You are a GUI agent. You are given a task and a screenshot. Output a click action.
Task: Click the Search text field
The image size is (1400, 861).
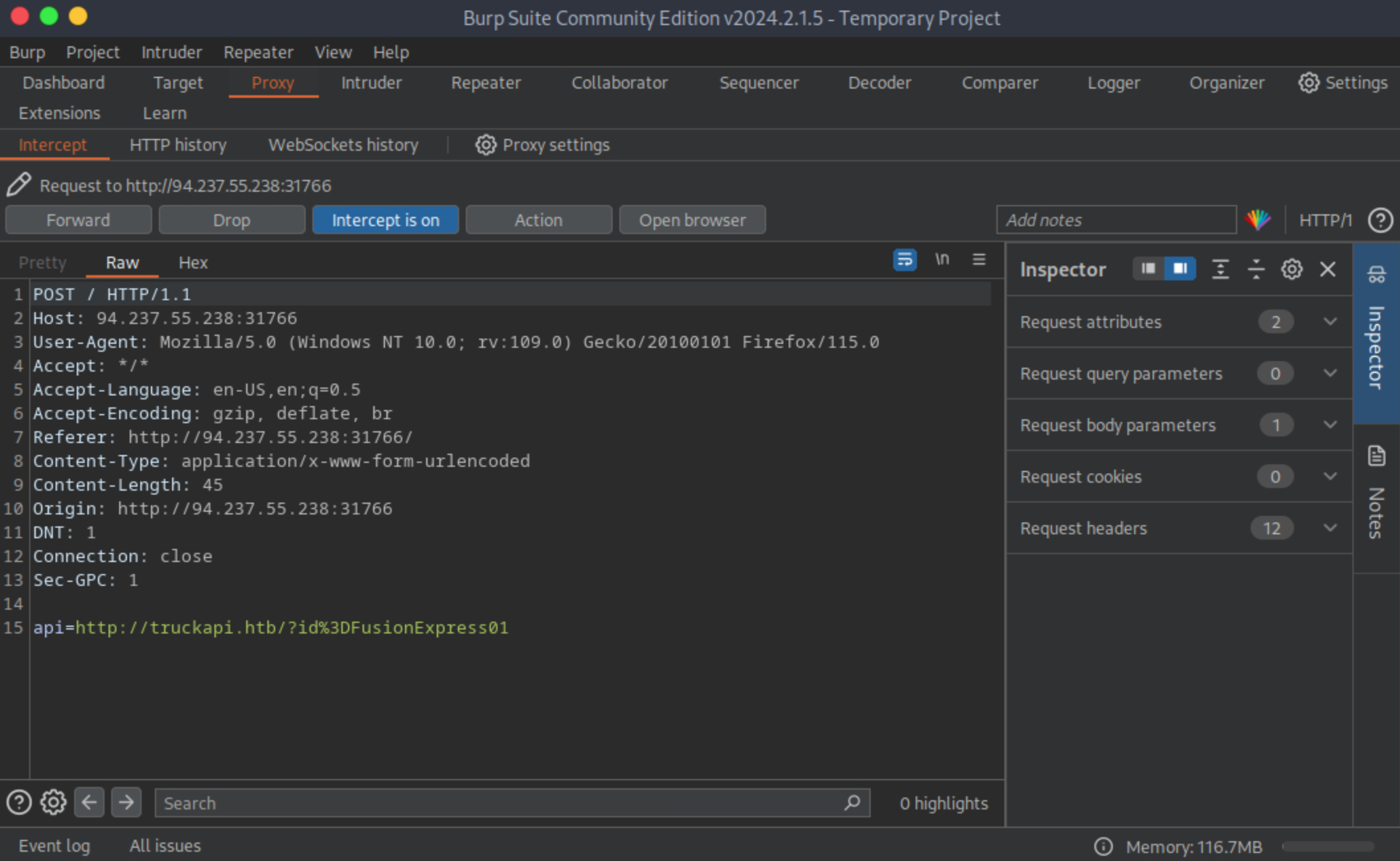click(x=512, y=803)
